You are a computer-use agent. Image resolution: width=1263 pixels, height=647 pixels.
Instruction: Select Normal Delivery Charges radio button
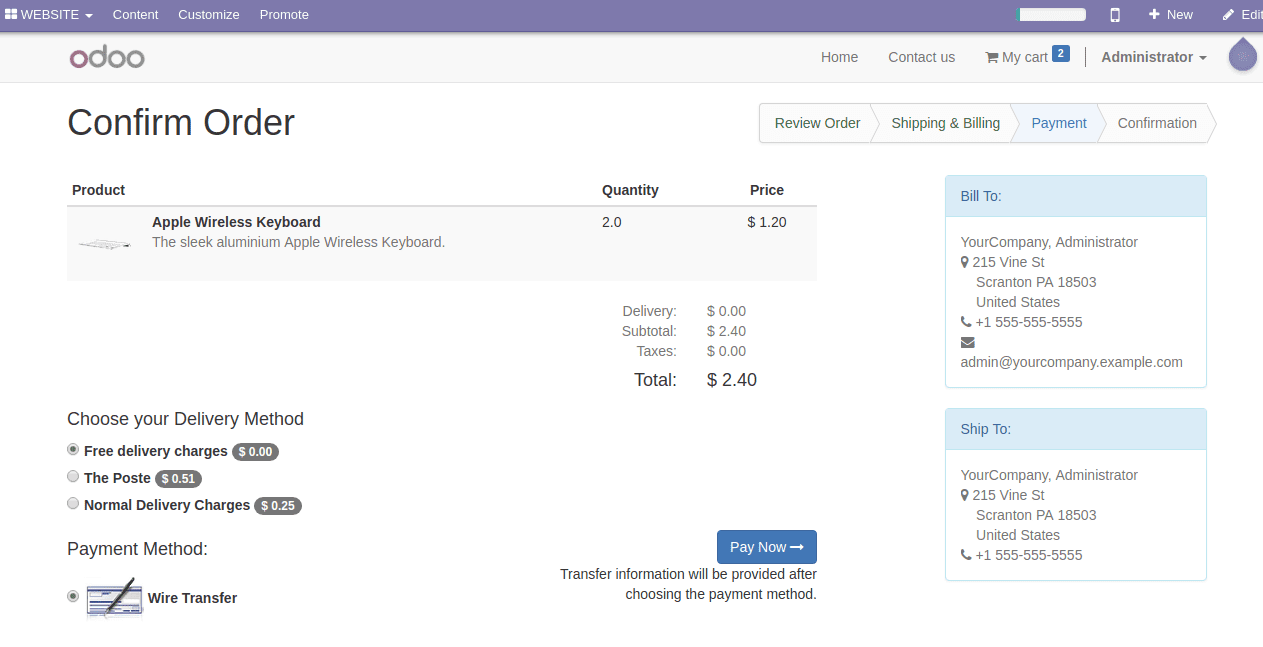[73, 504]
